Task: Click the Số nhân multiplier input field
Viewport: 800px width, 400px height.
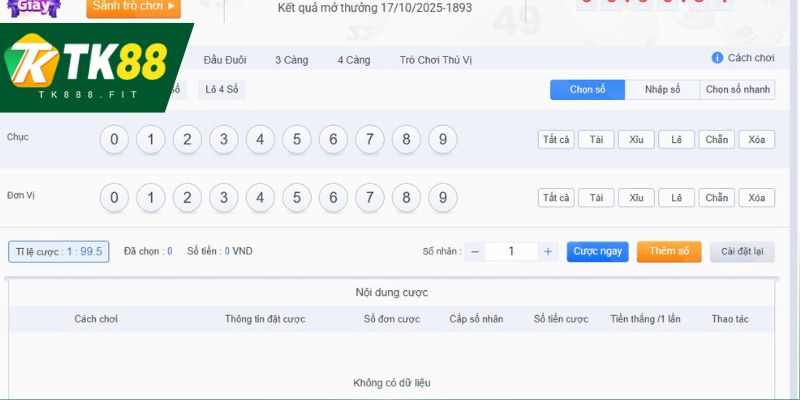Action: click(511, 252)
